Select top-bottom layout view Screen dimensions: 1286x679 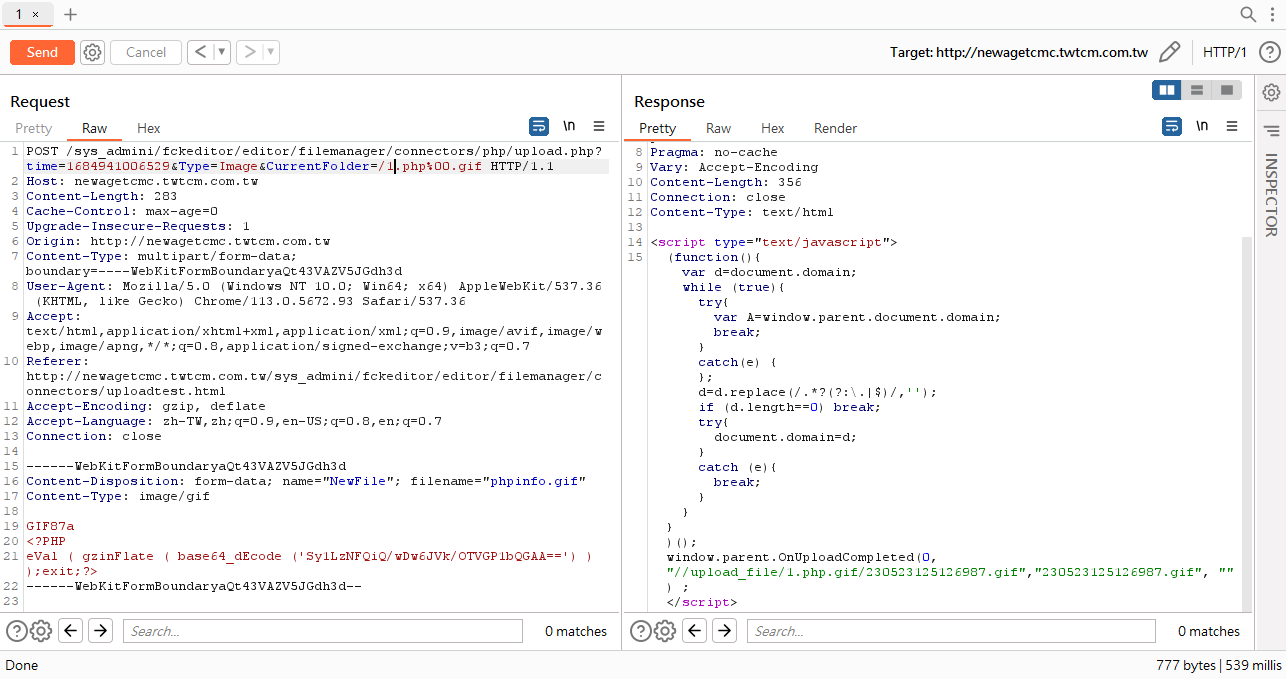[x=1196, y=90]
